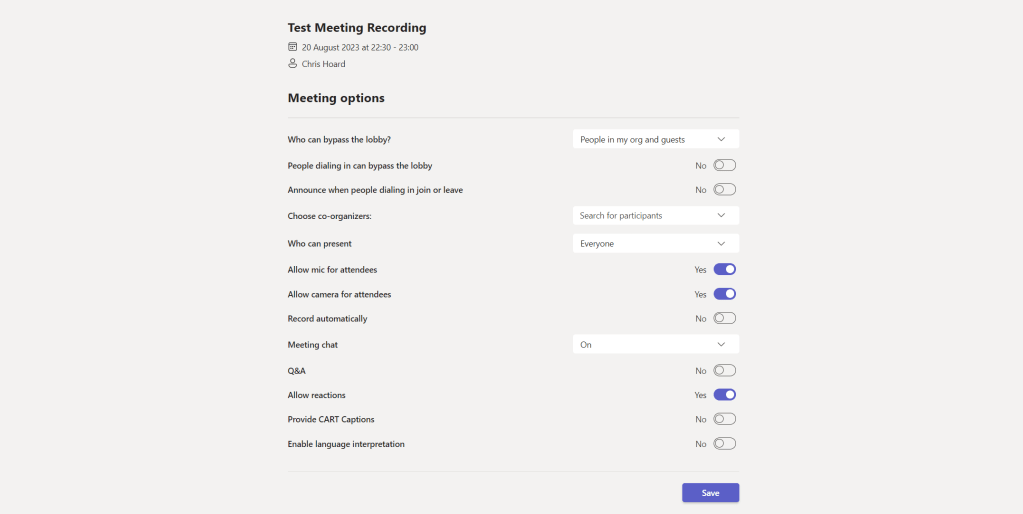
Task: Expand the 'Who can present' dropdown showing Everyone
Action: click(655, 244)
